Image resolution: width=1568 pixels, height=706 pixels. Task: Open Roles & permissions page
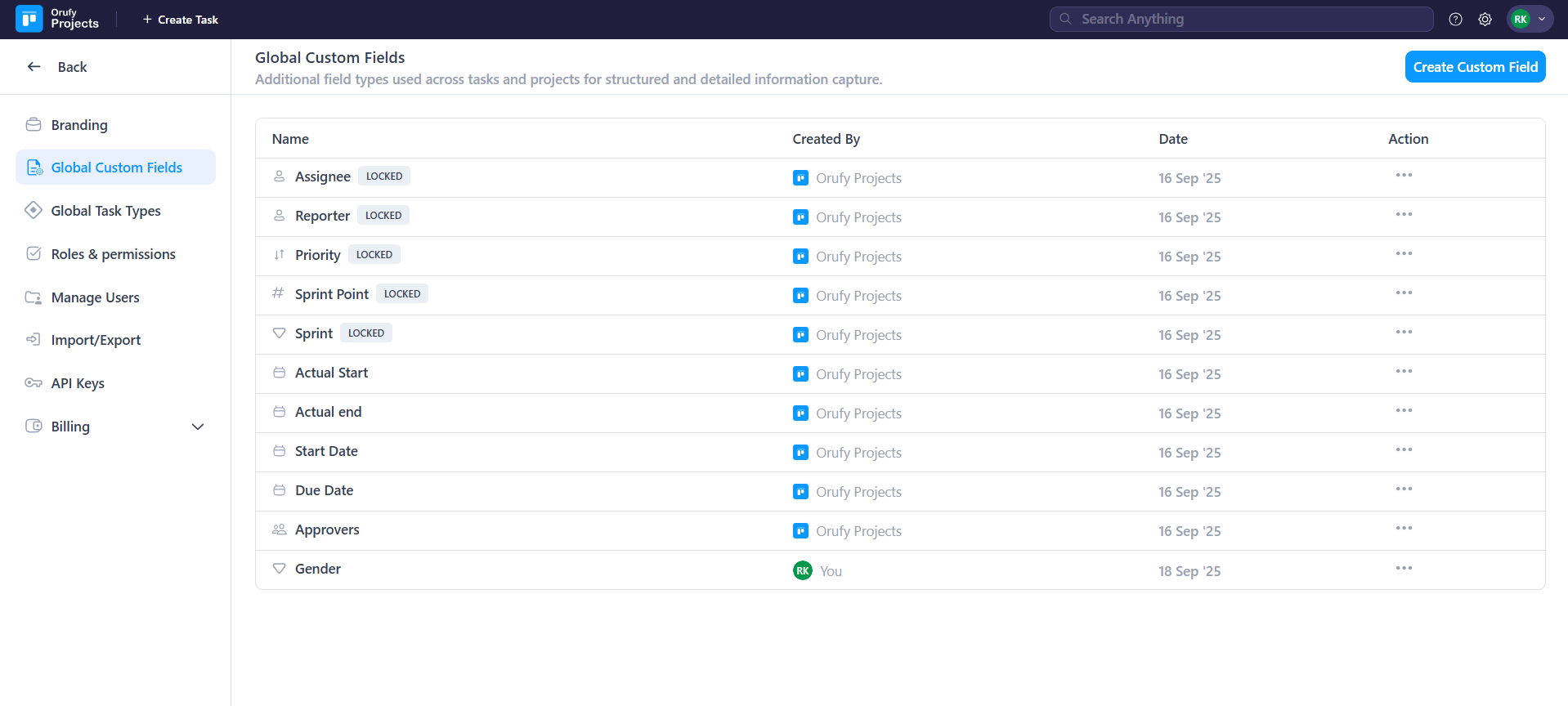(x=113, y=254)
